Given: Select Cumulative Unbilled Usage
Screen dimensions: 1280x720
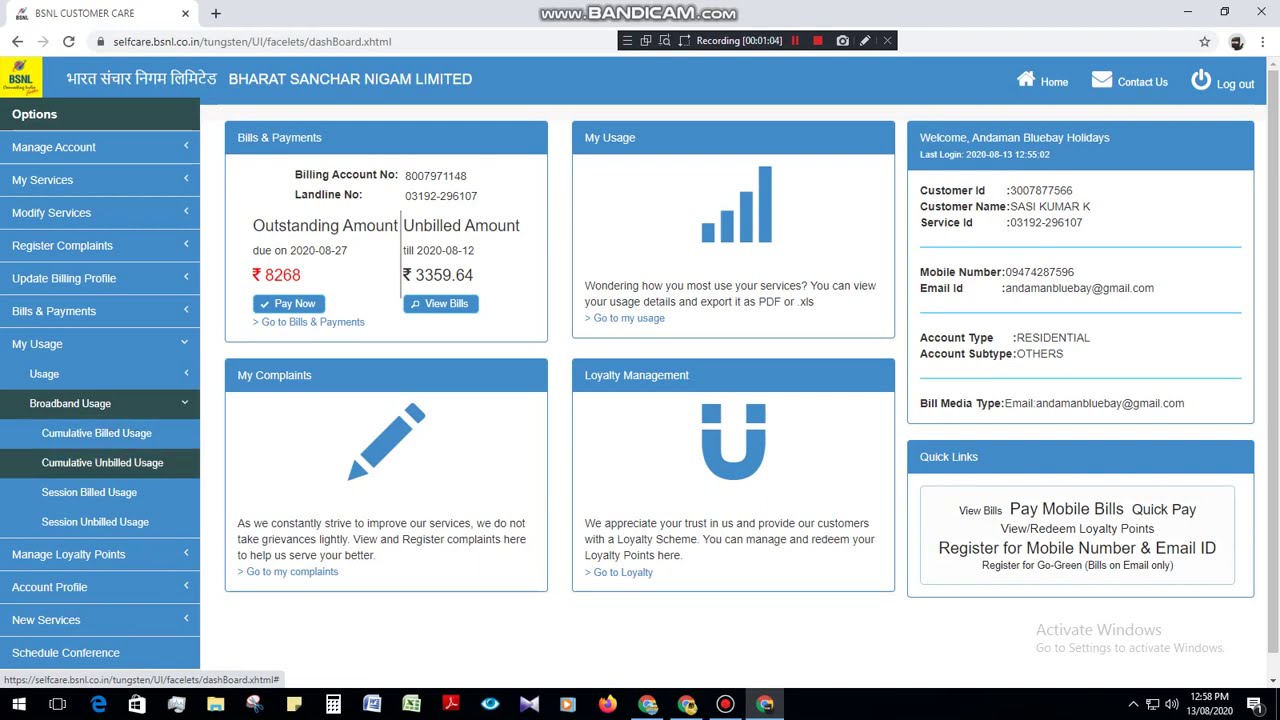Looking at the screenshot, I should (x=102, y=463).
